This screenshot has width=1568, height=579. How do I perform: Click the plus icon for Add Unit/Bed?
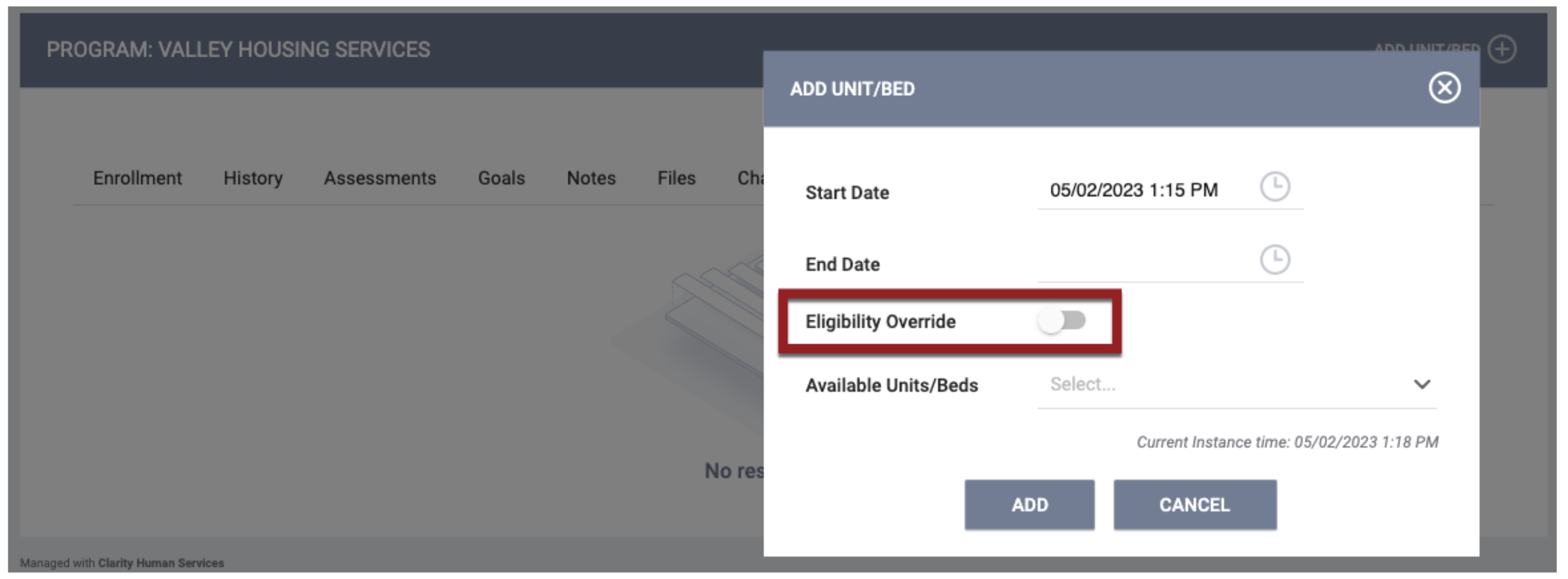pyautogui.click(x=1502, y=50)
